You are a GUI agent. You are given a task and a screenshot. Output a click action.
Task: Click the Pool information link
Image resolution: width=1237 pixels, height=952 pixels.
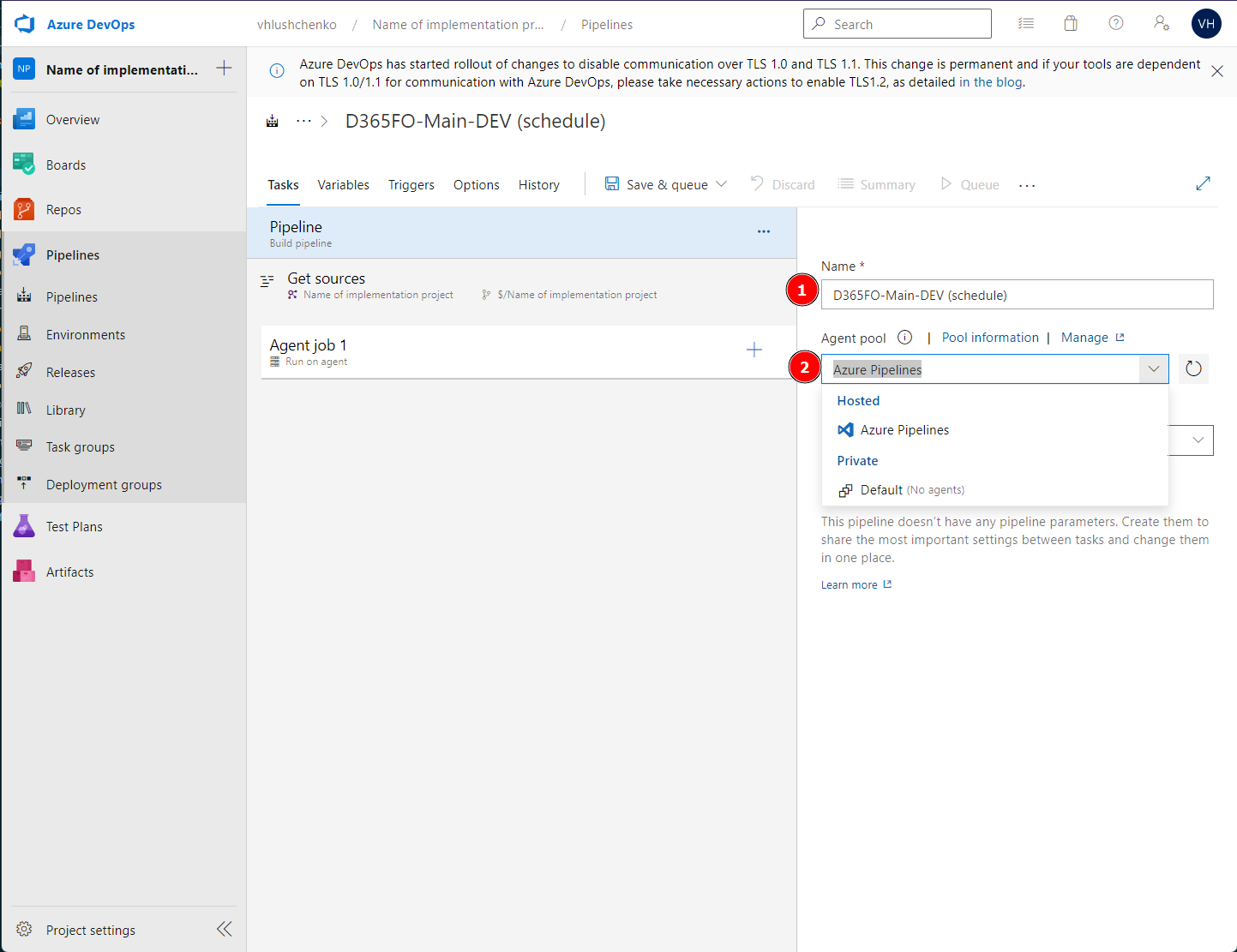pos(989,338)
